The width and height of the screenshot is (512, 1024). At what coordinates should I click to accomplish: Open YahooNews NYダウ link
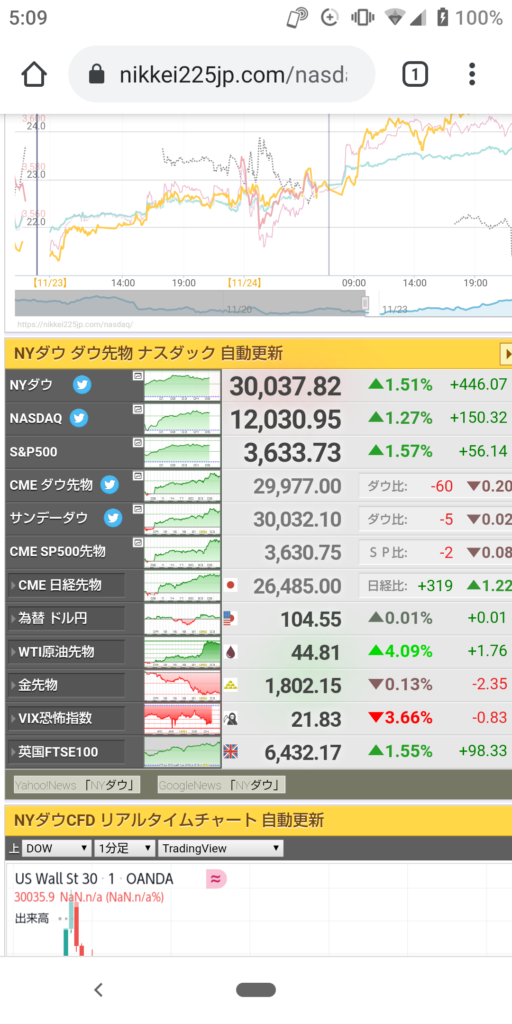click(77, 785)
